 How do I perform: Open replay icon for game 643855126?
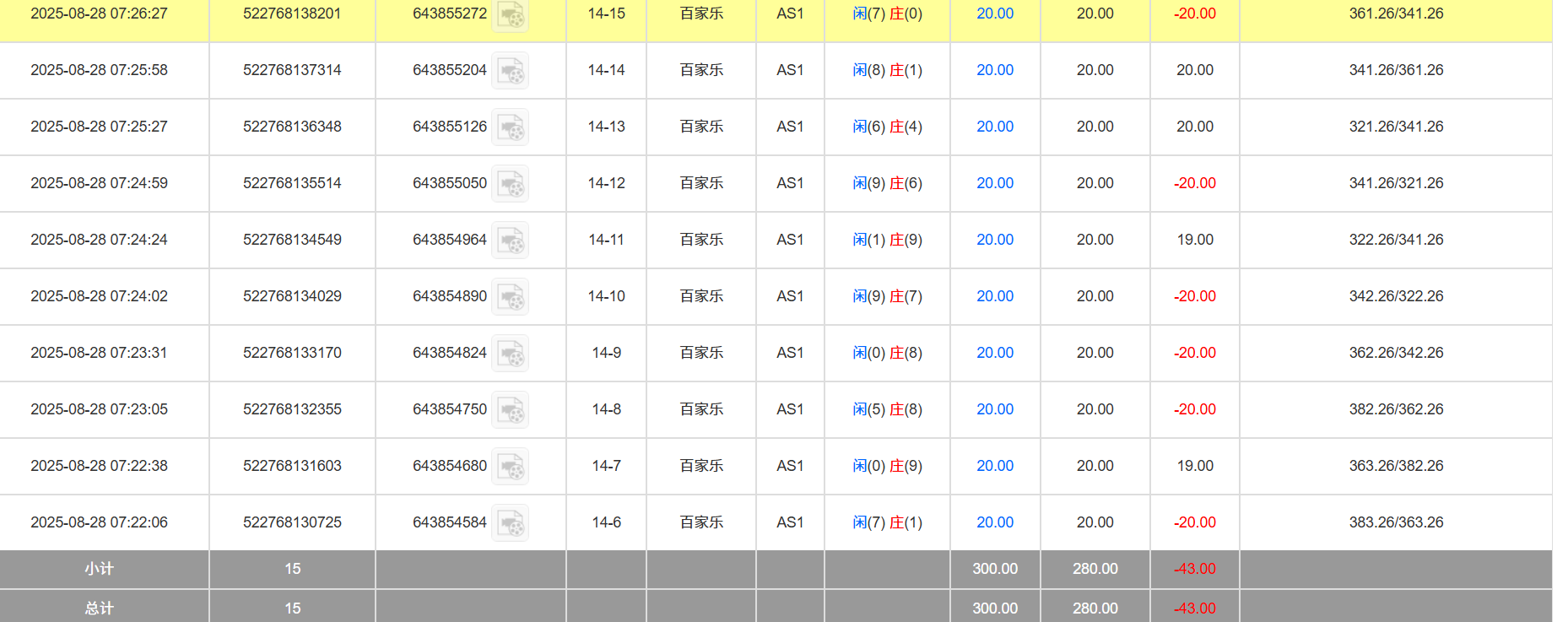pos(510,127)
